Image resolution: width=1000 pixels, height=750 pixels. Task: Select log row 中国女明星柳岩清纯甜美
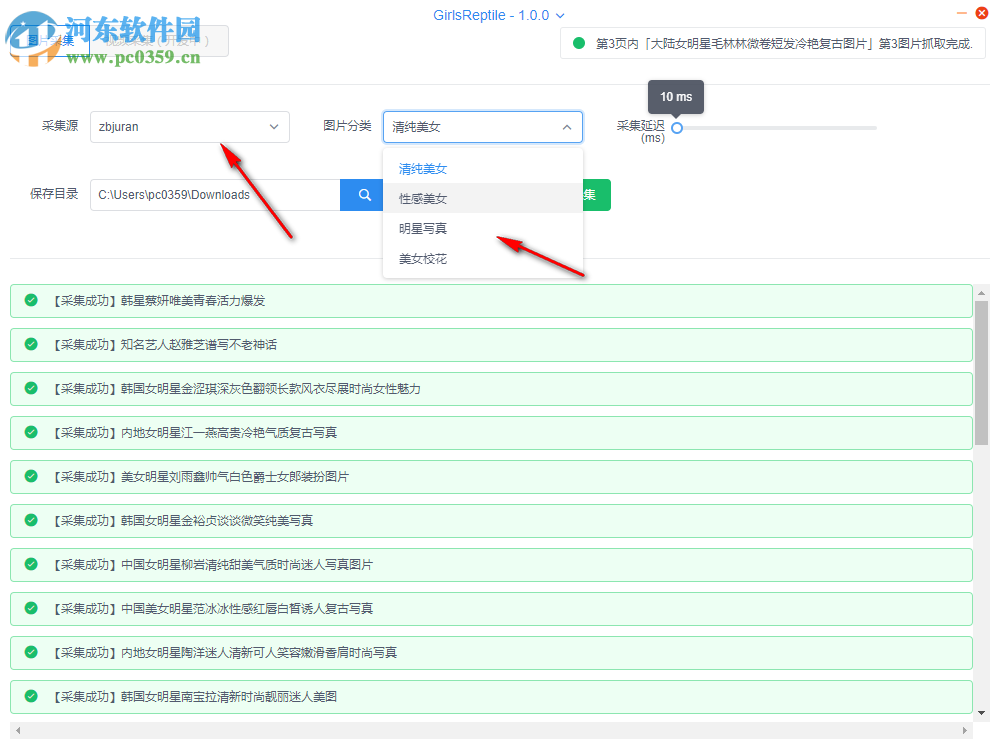[x=491, y=565]
